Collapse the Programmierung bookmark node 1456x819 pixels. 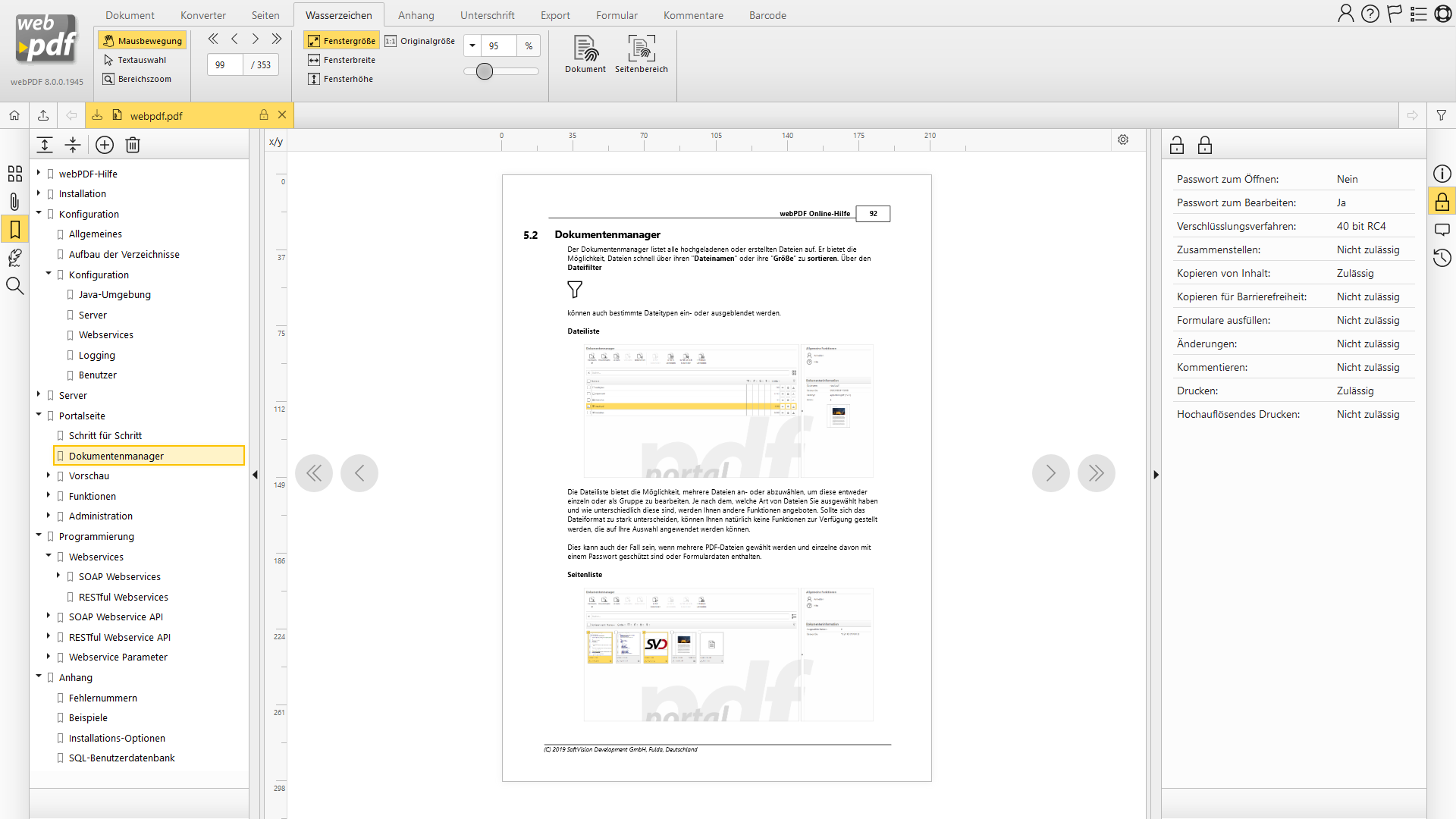[39, 535]
